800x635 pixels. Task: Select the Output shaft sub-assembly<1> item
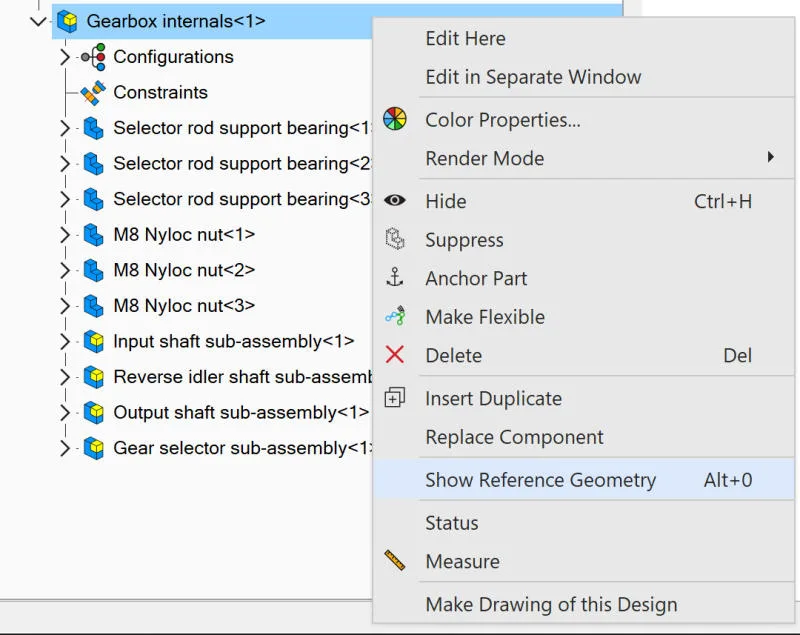(x=241, y=412)
